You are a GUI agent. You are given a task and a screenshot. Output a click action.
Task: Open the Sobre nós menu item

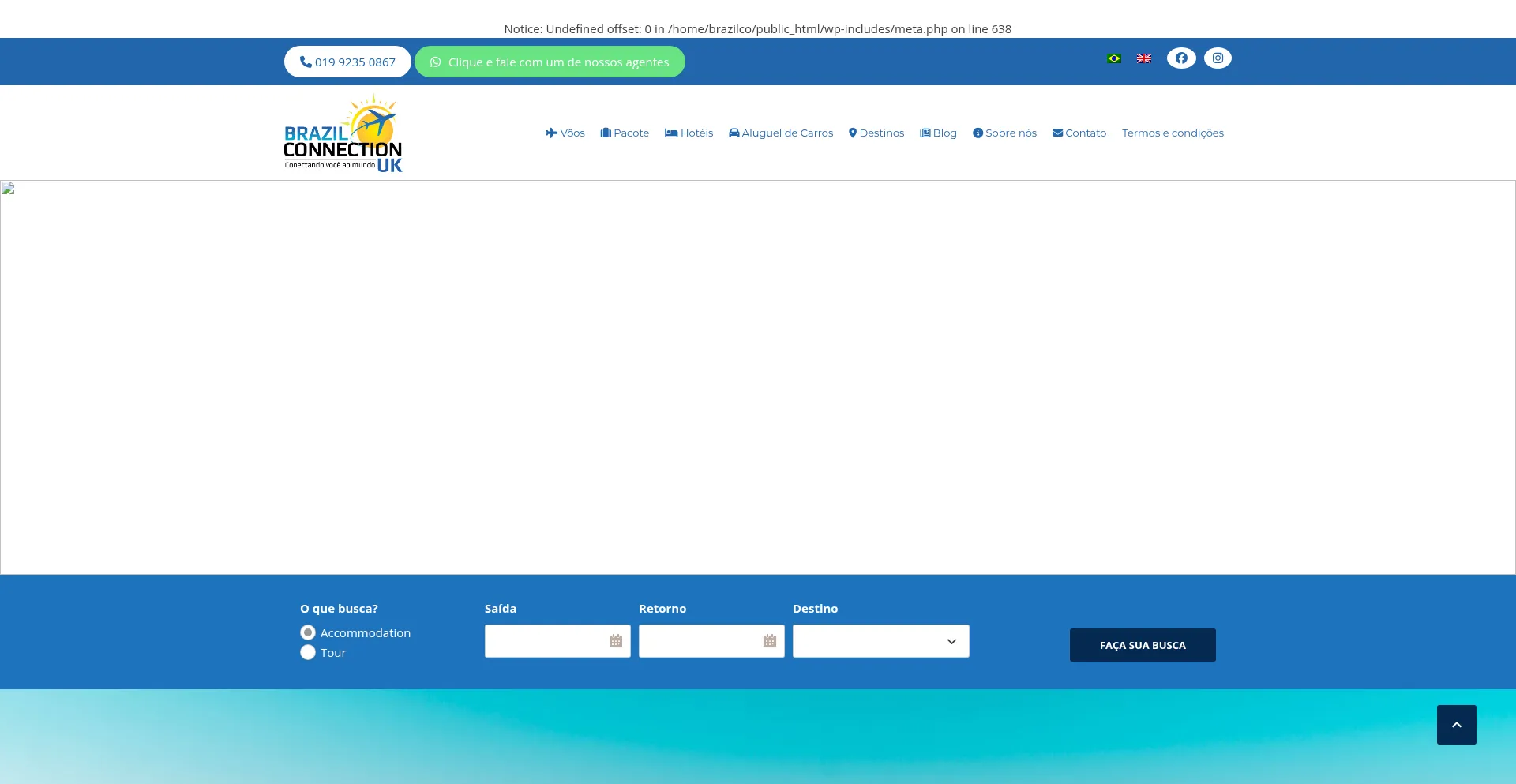point(1004,133)
